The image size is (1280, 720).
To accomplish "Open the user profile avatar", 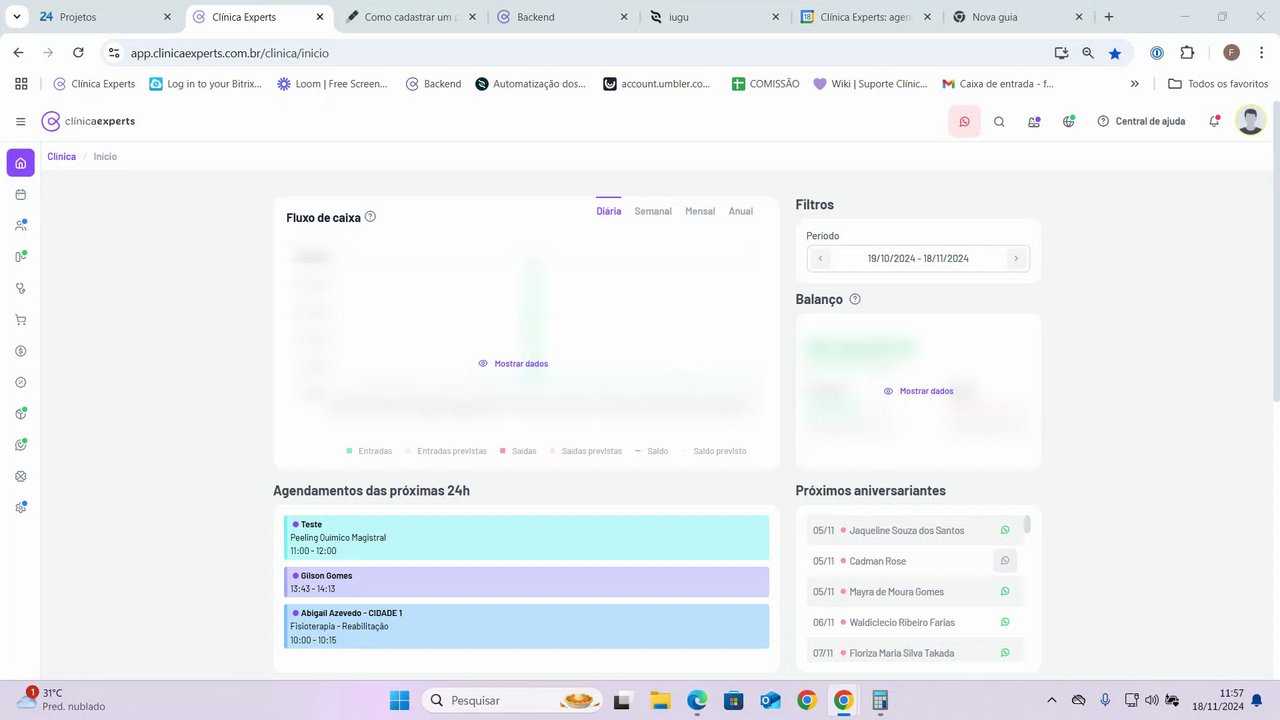I will 1250,121.
